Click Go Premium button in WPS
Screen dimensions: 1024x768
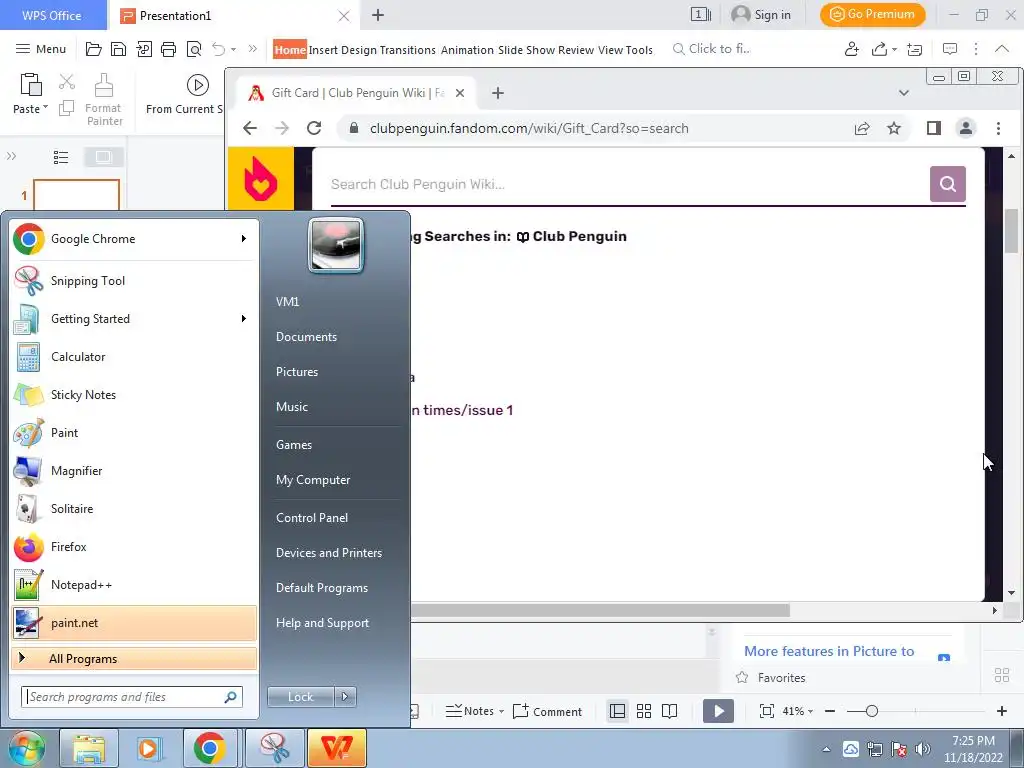872,14
